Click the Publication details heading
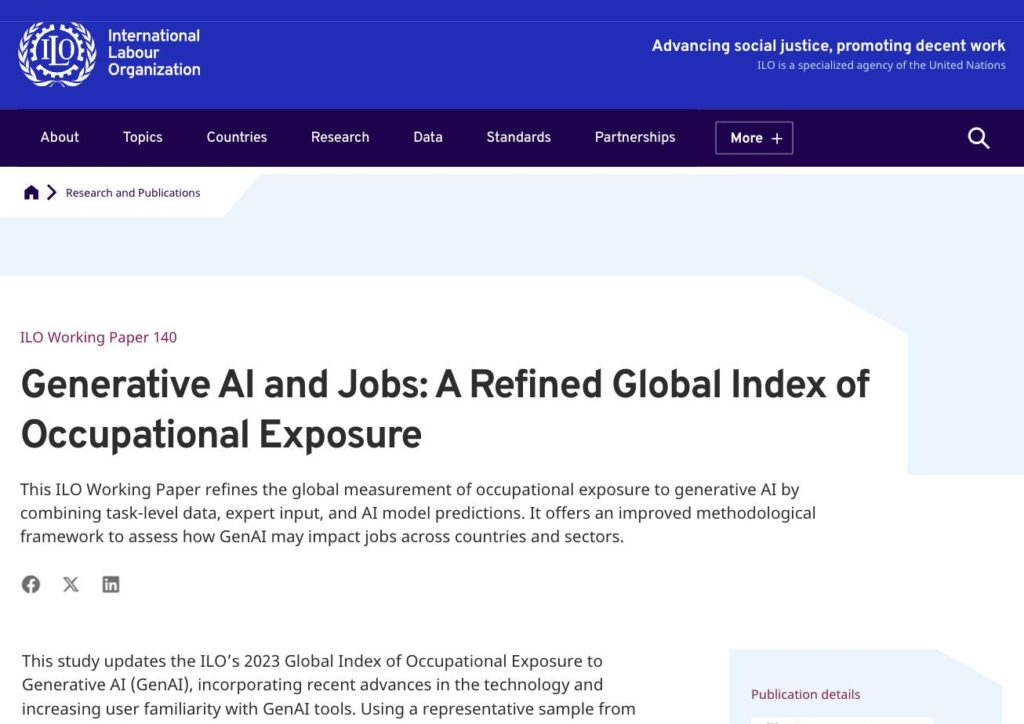The image size is (1024, 724). click(x=805, y=695)
